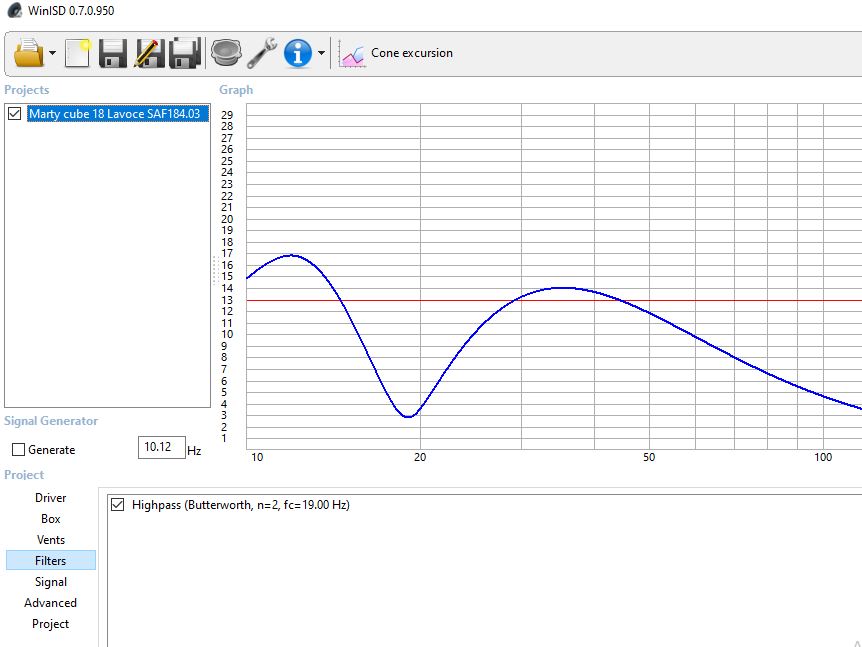Screen dimensions: 862x647
Task: Open the Vents tab
Action: pos(51,539)
